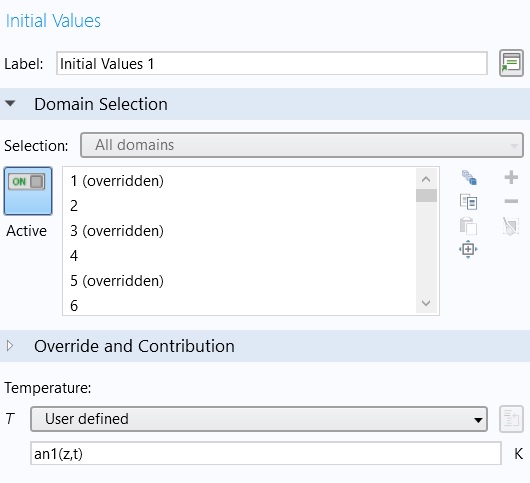Click the plus Add to Selection icon

[511, 177]
